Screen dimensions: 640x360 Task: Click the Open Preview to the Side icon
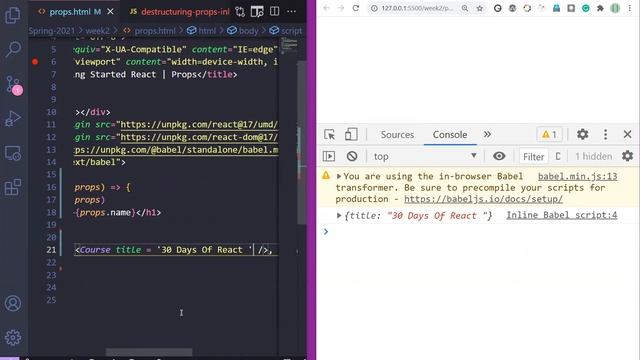[257, 12]
